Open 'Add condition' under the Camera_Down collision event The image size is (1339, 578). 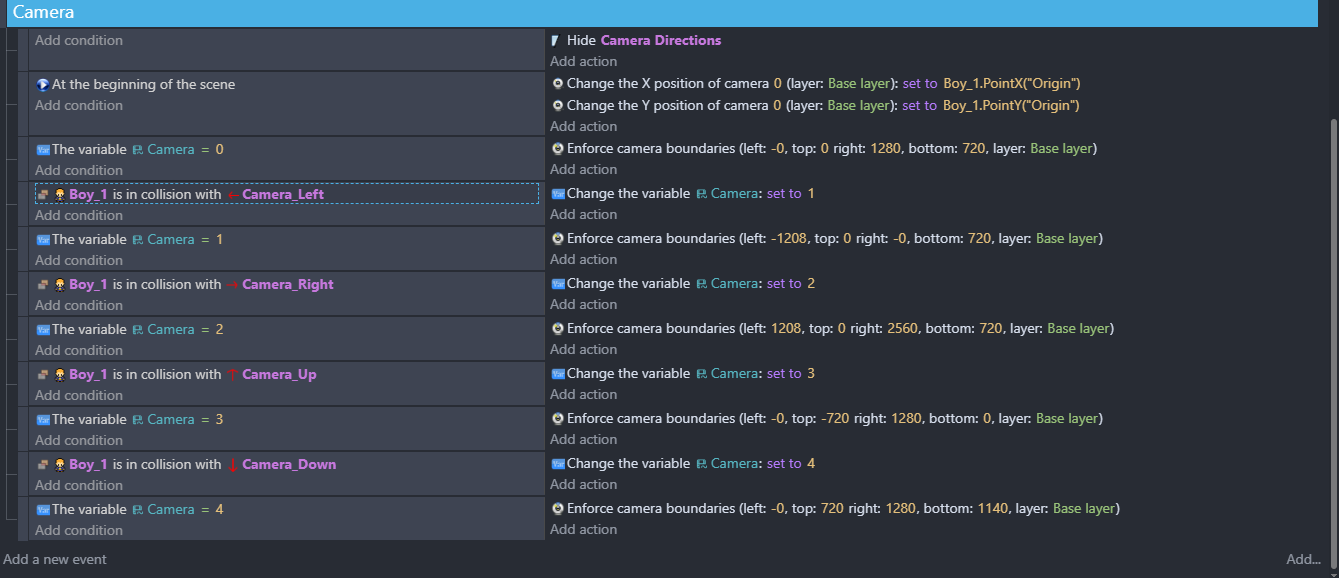(x=78, y=485)
